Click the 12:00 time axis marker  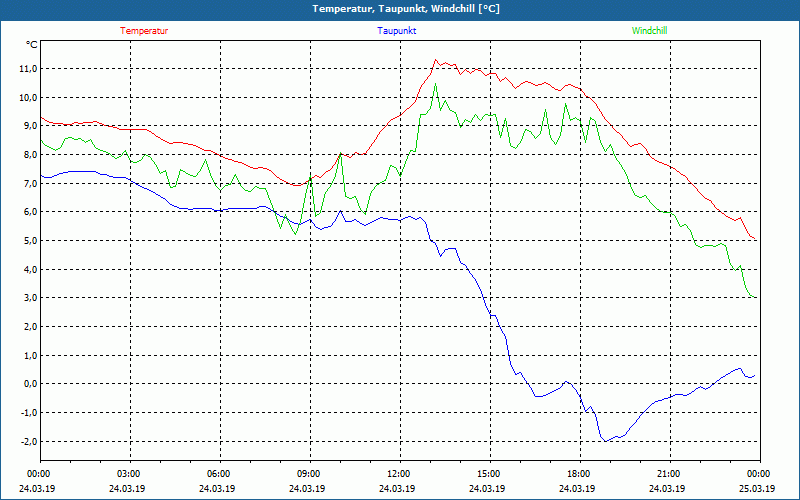tap(399, 474)
